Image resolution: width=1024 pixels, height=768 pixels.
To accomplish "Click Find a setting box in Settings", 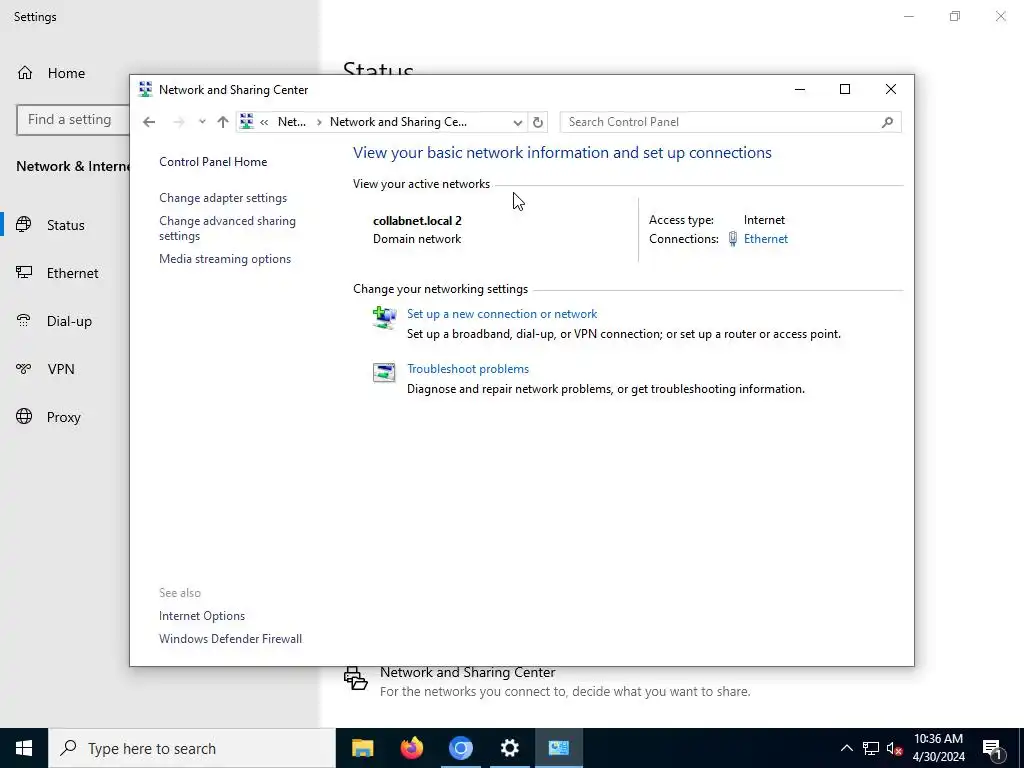I will click(72, 120).
